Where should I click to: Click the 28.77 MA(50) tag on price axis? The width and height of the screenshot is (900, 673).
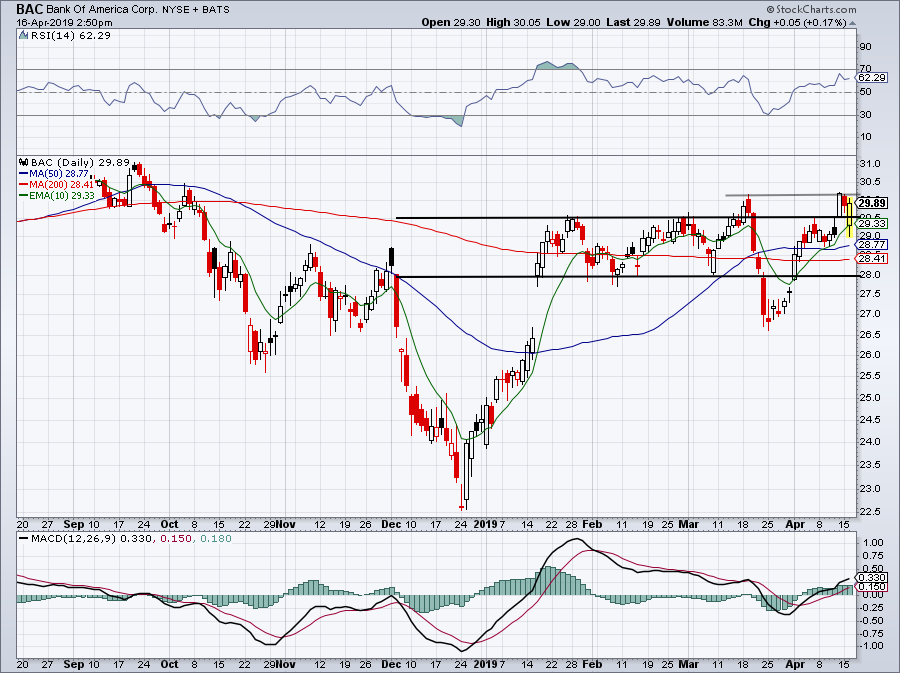(872, 244)
